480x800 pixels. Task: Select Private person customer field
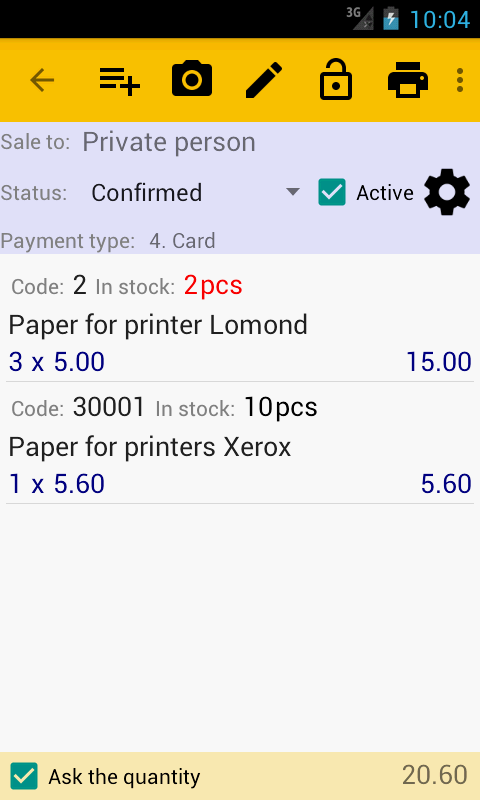[x=169, y=142]
